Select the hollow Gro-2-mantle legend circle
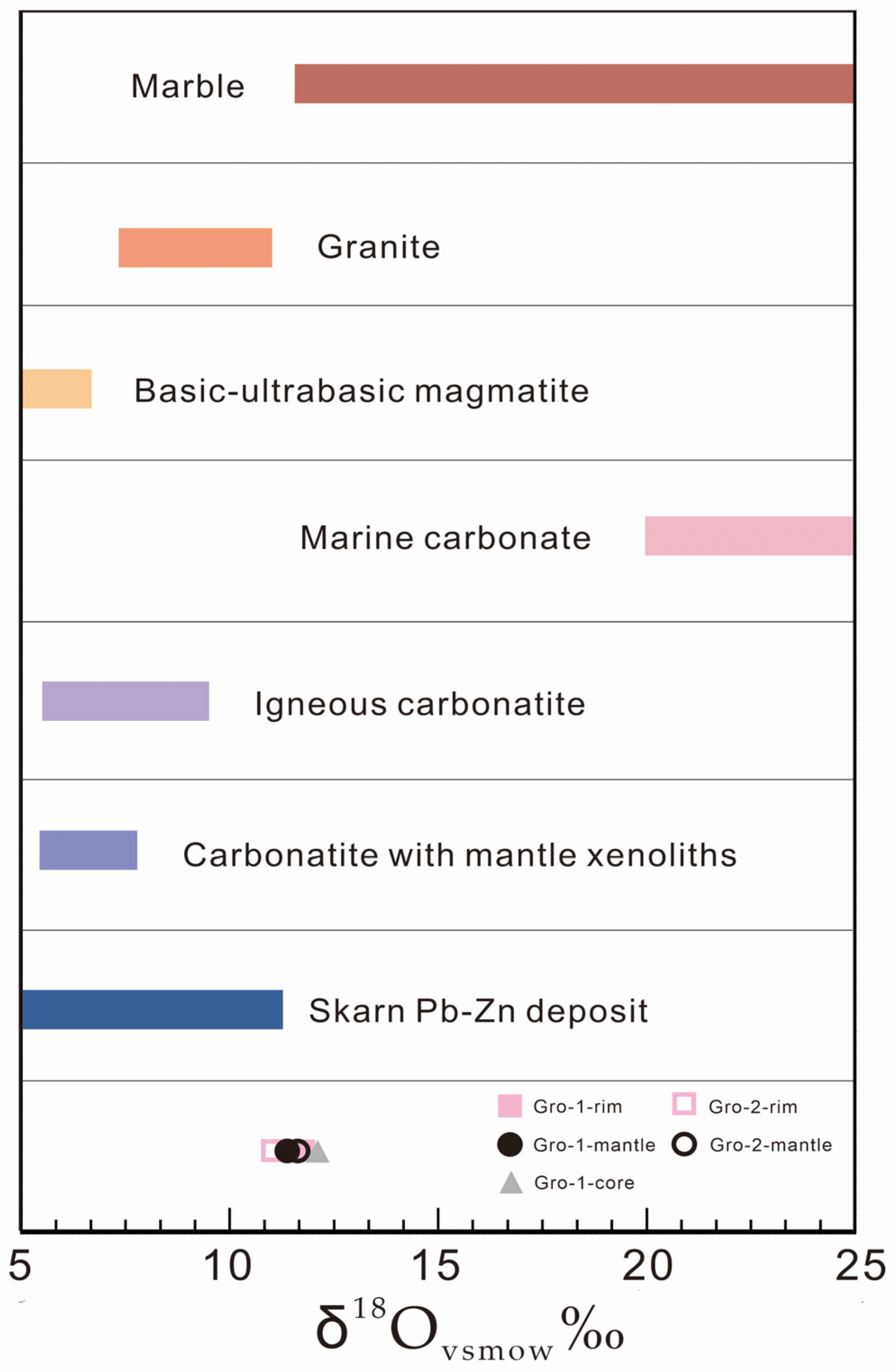 pos(684,1144)
